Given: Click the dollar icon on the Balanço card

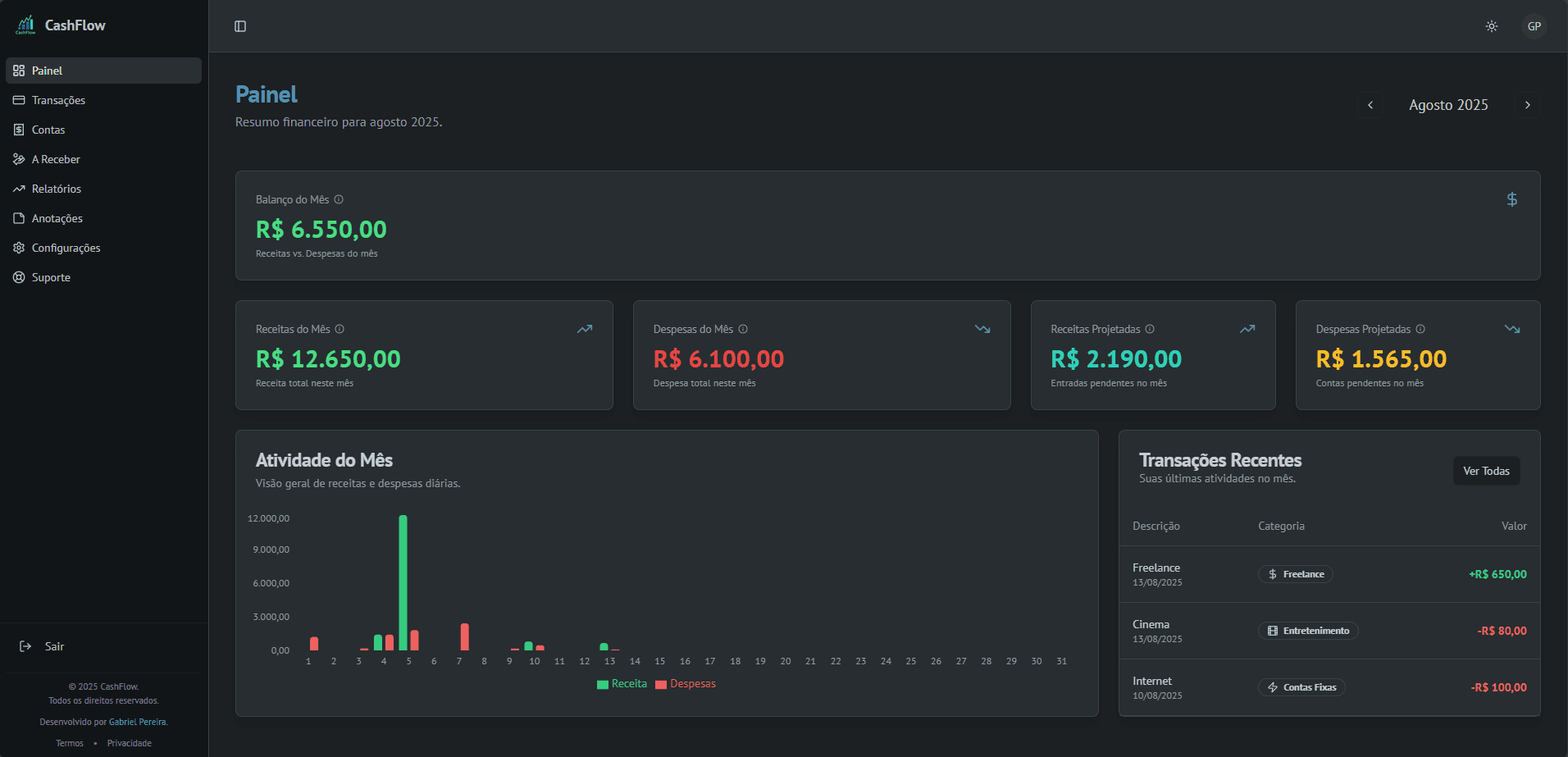Looking at the screenshot, I should coord(1512,199).
